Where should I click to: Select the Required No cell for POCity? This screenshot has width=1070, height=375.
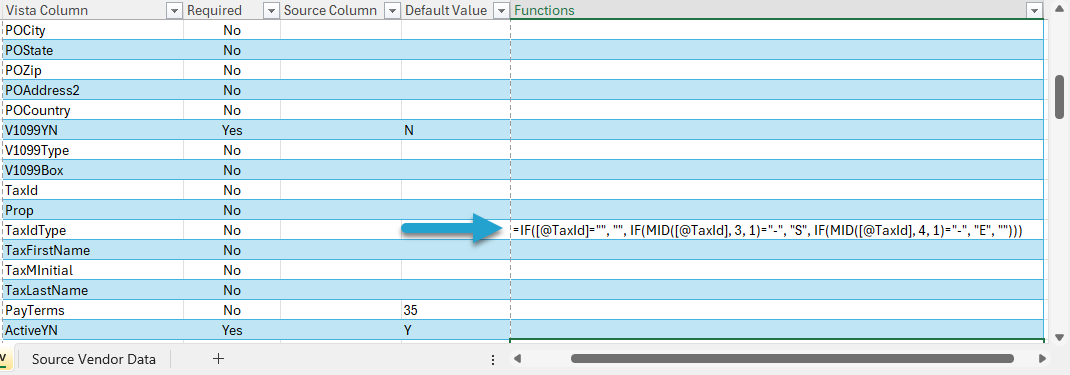point(232,30)
